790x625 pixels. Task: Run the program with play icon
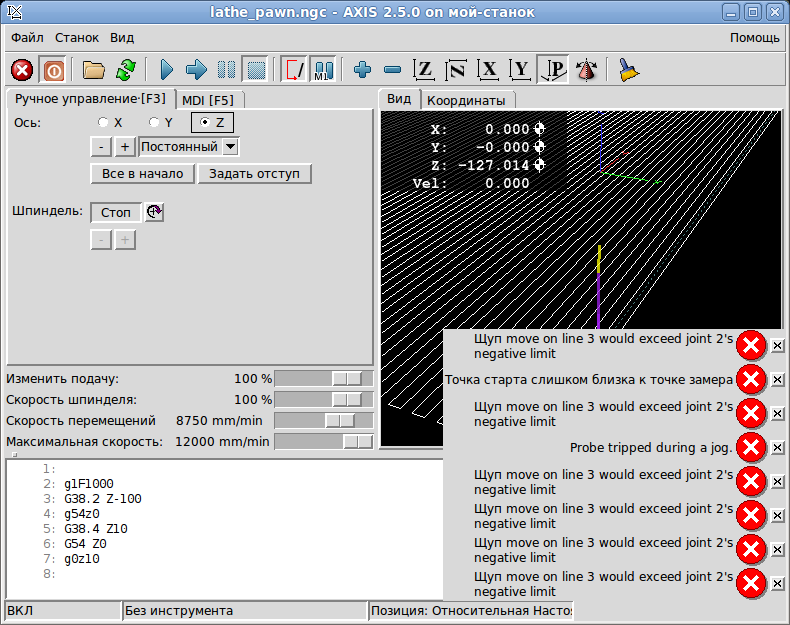pos(167,70)
